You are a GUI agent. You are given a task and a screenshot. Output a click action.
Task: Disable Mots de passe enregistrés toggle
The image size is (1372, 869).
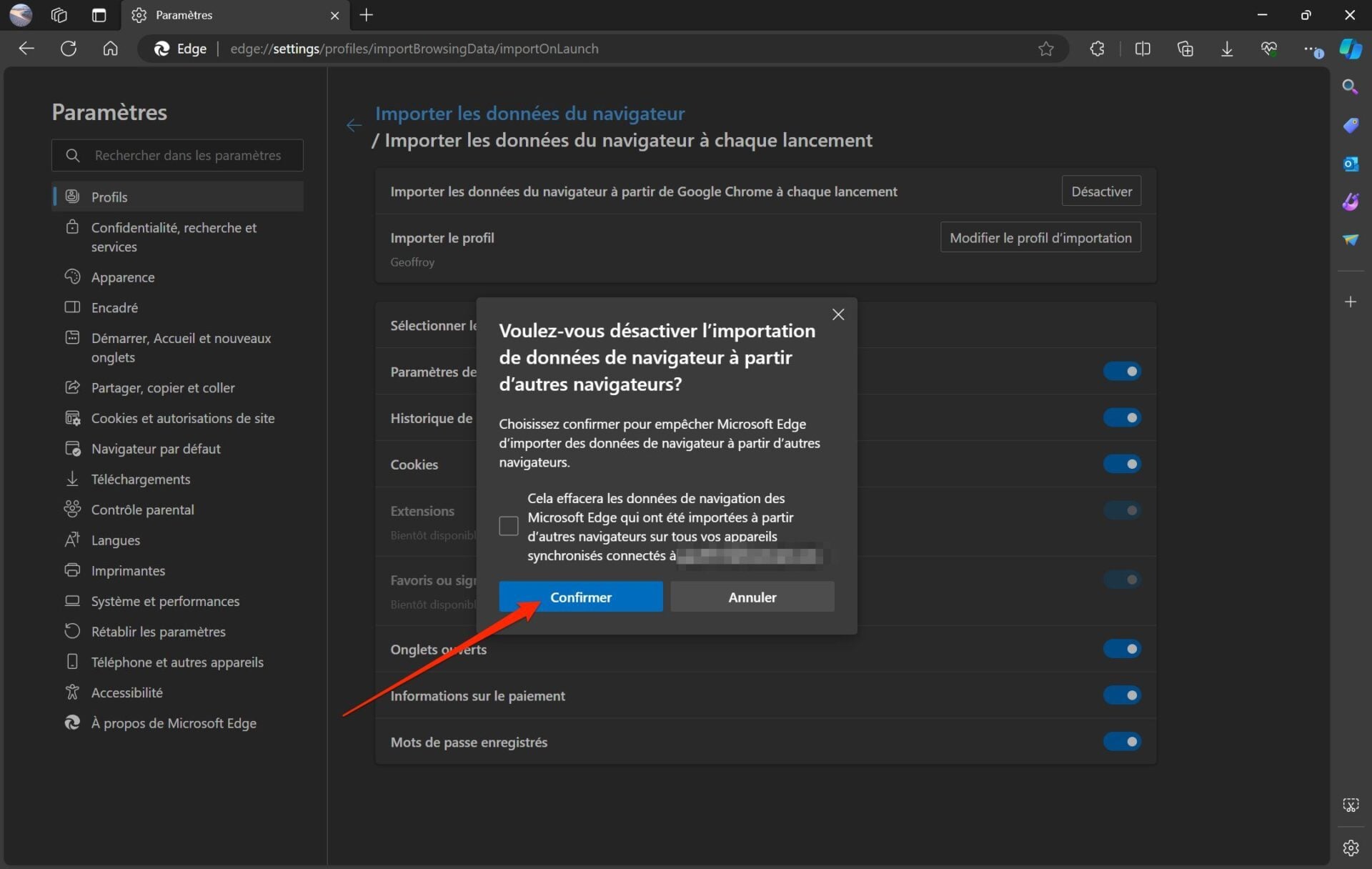(1121, 741)
